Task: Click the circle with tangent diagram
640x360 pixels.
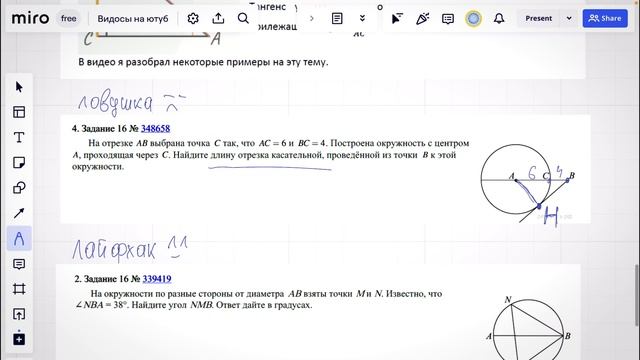Action: click(x=528, y=184)
